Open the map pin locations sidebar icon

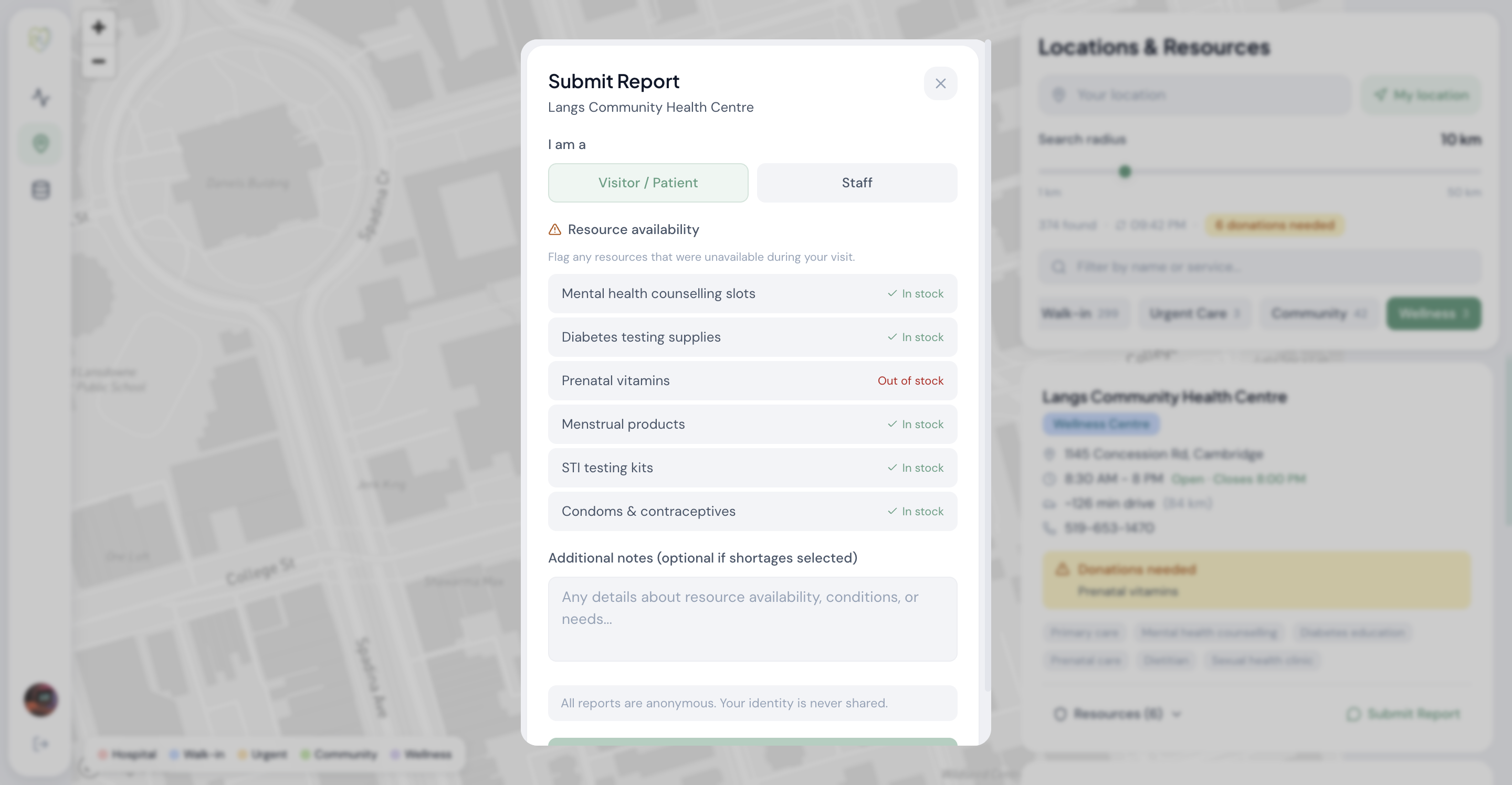click(x=40, y=143)
